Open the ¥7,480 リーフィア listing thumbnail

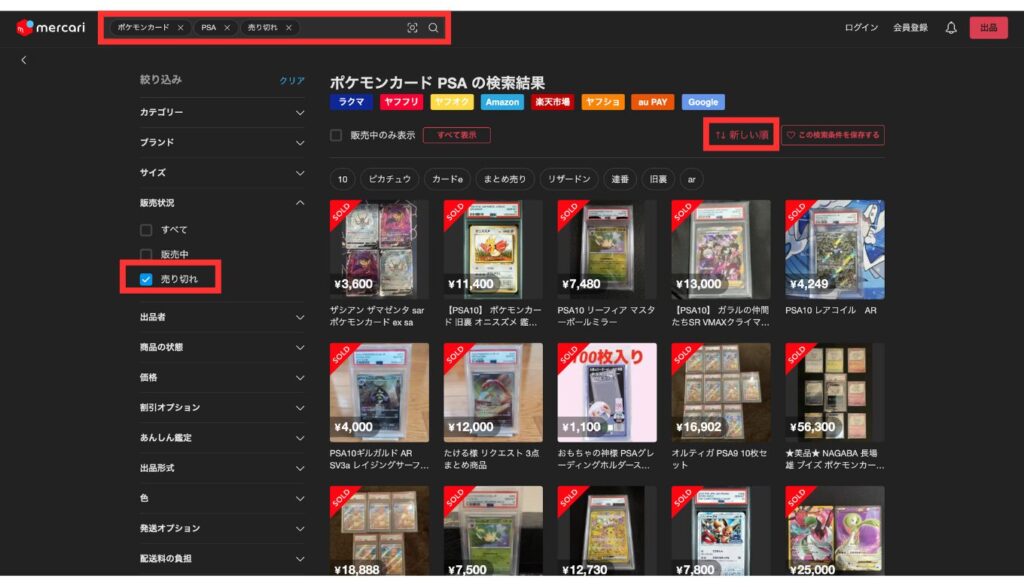607,249
